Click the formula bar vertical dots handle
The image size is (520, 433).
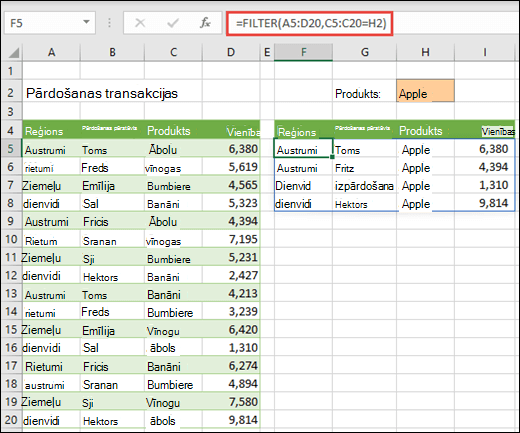109,23
